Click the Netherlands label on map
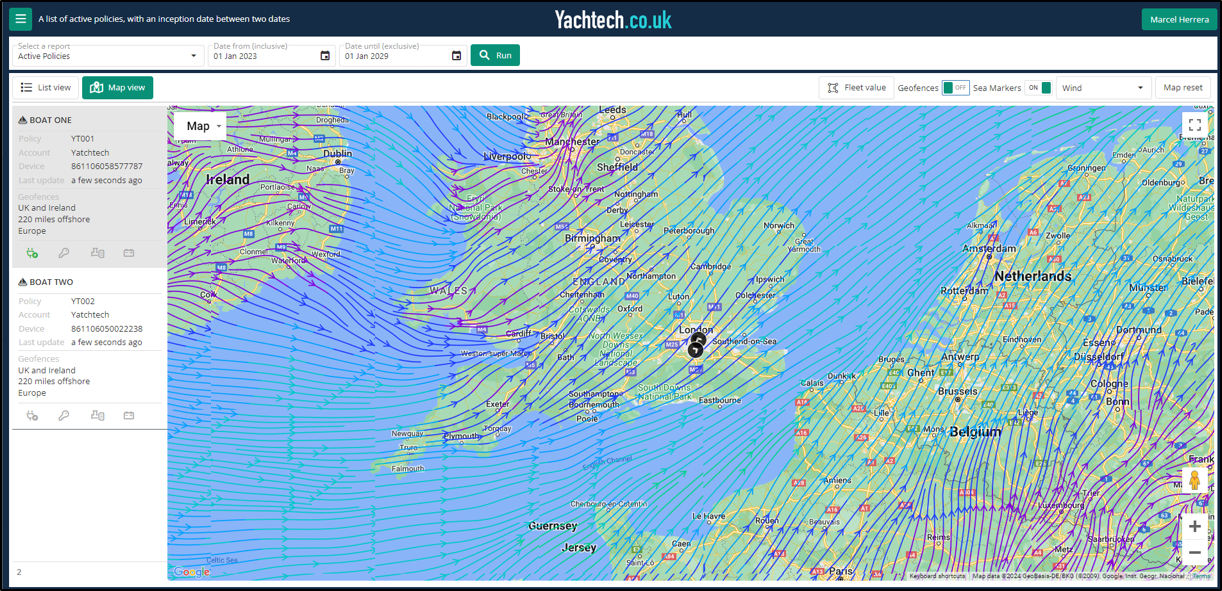Screen dimensions: 1222x591 [x=1033, y=276]
